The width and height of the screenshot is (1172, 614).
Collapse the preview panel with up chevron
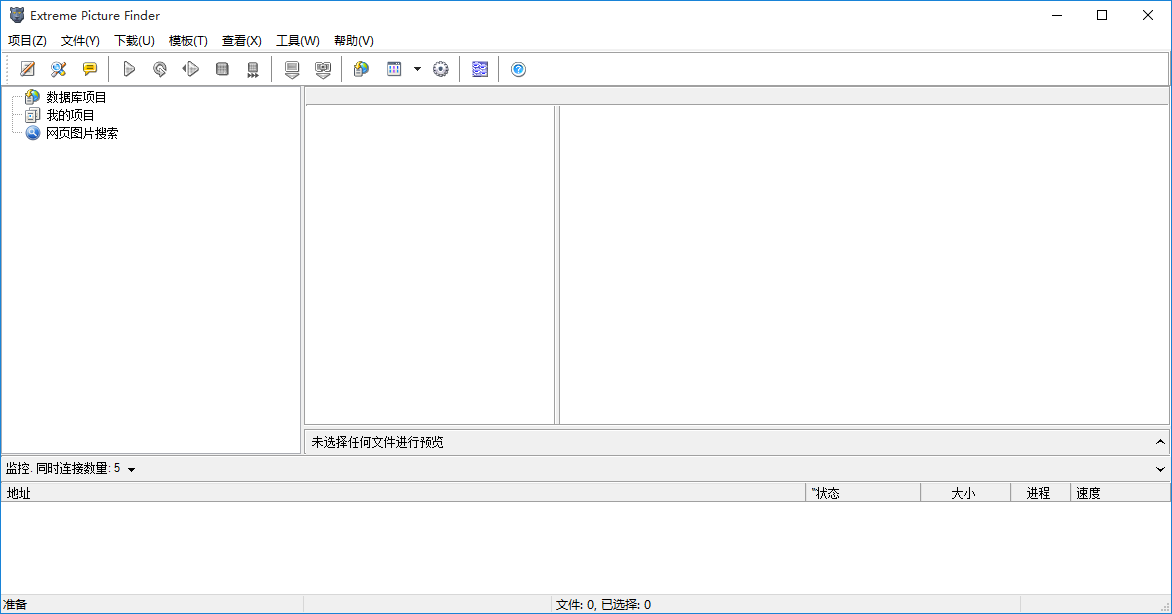(x=1160, y=442)
